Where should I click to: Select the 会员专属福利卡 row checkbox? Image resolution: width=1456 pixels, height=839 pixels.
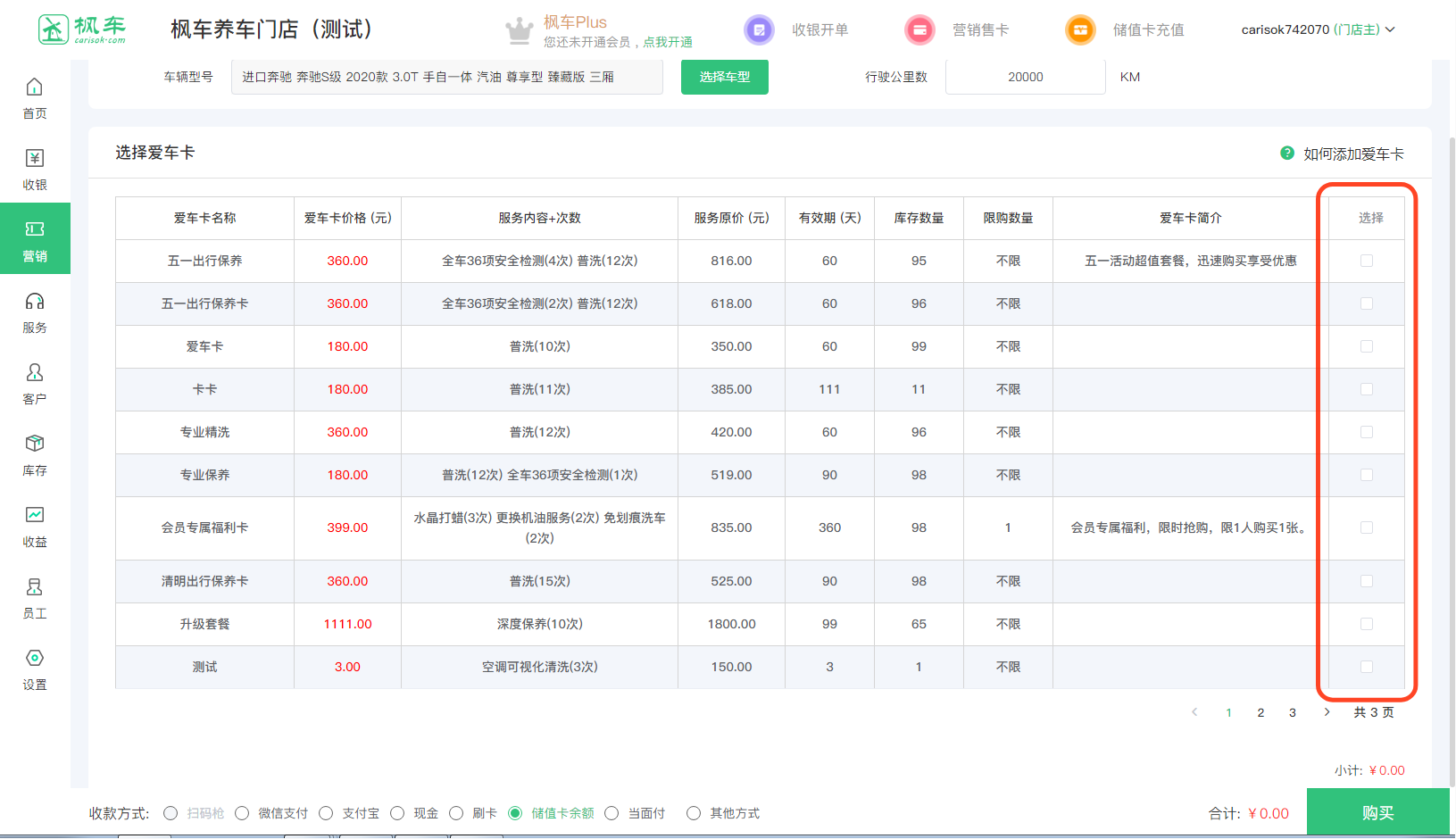click(1366, 527)
